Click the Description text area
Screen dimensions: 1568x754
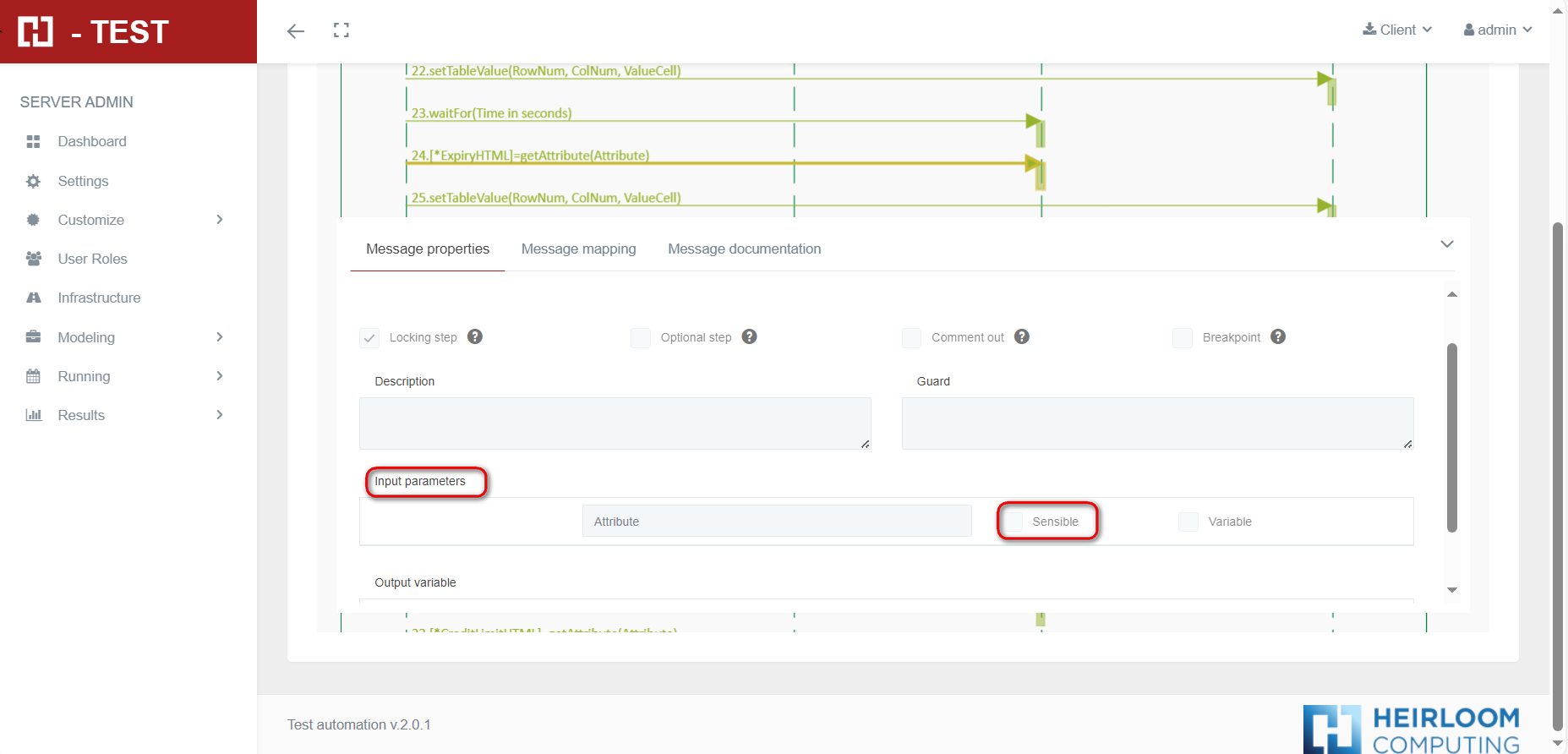pyautogui.click(x=615, y=423)
